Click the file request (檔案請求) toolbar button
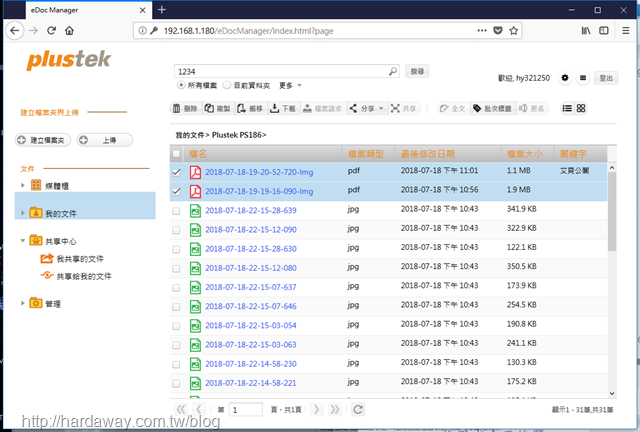Viewport: 640px width, 432px height. (322, 108)
